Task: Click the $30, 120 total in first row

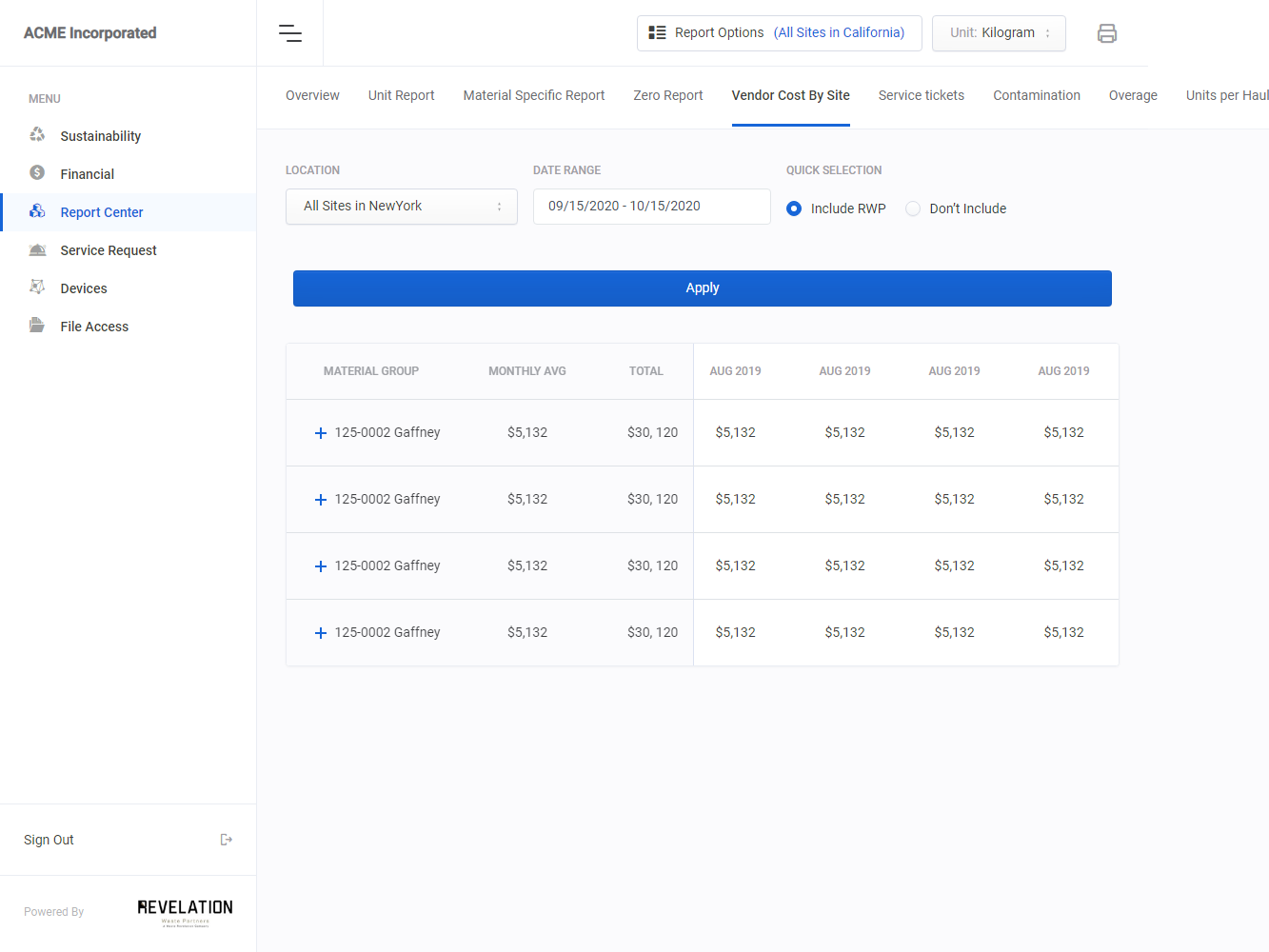Action: pos(652,432)
